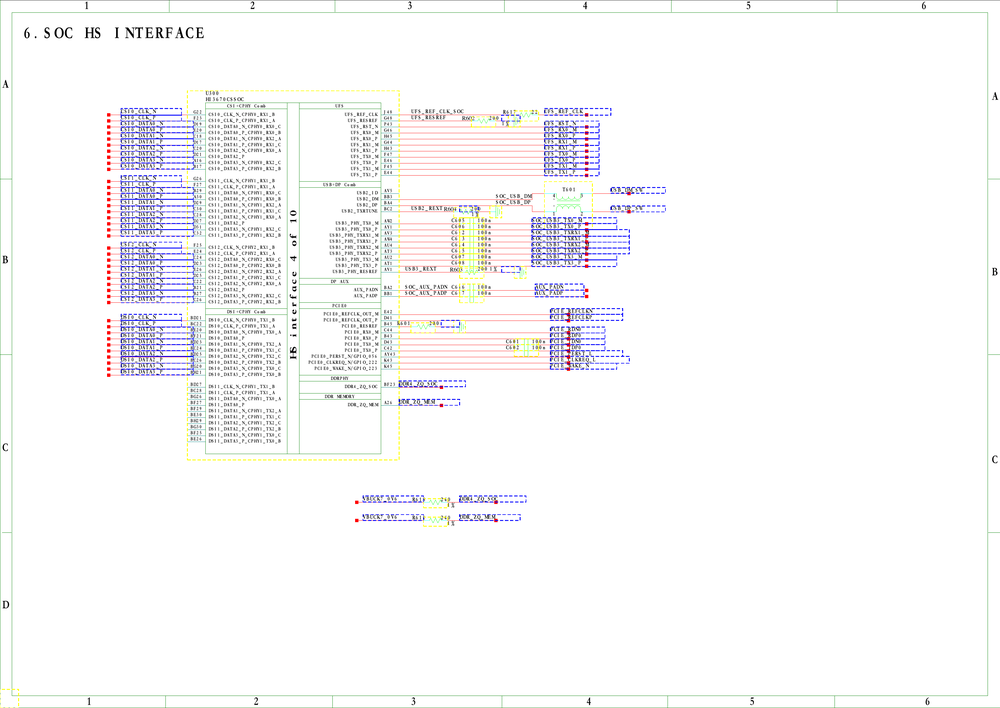Select resistor R603 symbol

[471, 272]
